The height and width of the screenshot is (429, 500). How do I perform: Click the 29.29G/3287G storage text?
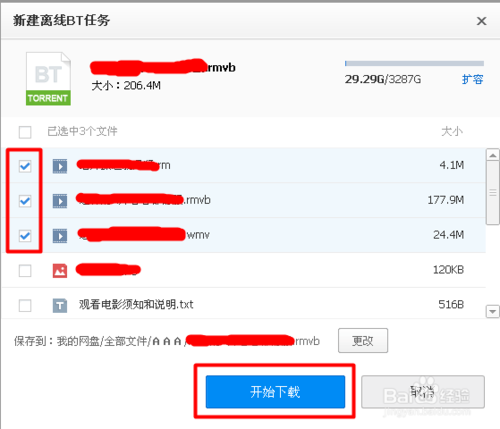tap(383, 79)
